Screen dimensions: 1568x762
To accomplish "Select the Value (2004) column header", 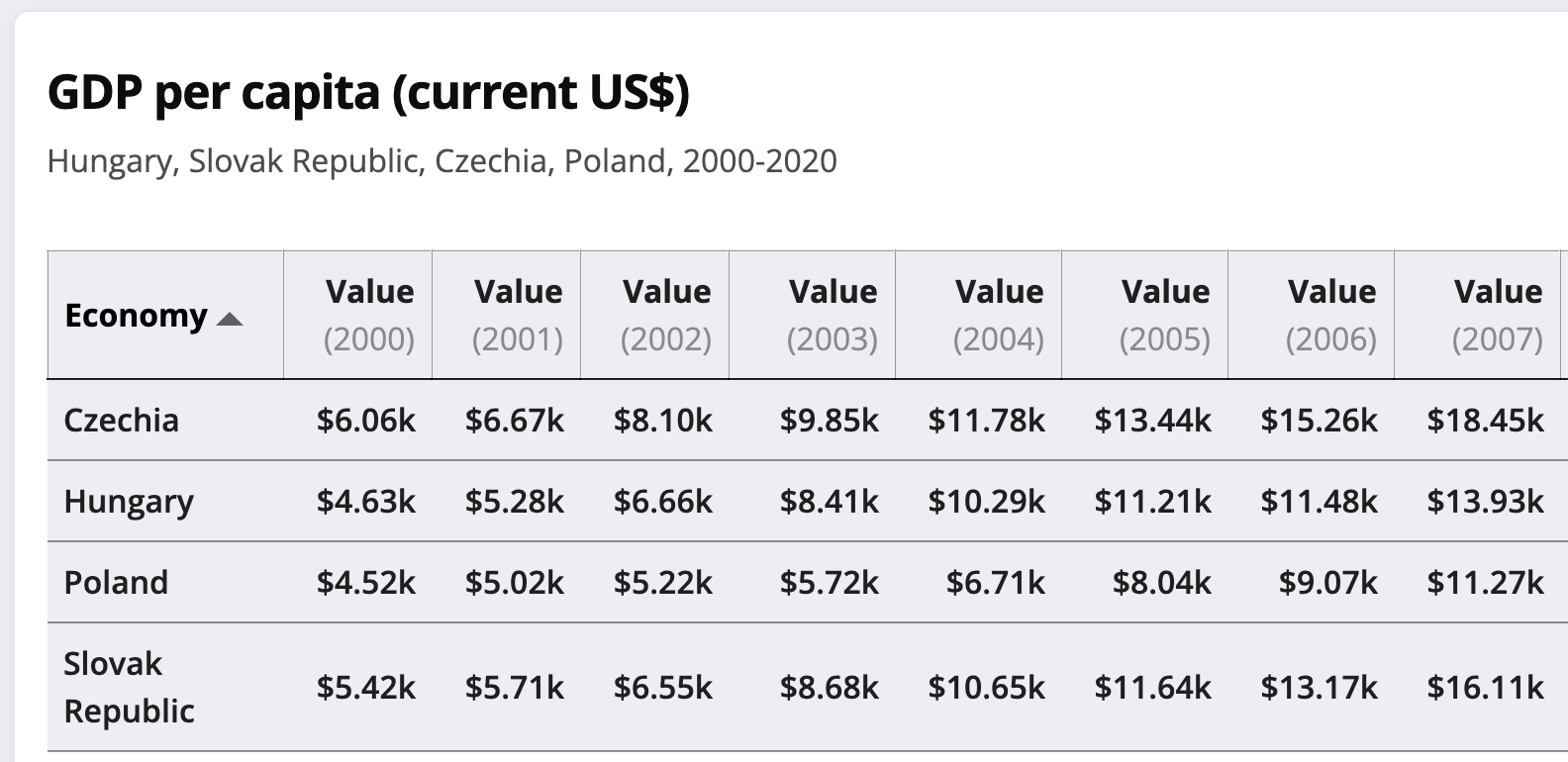I will (979, 315).
